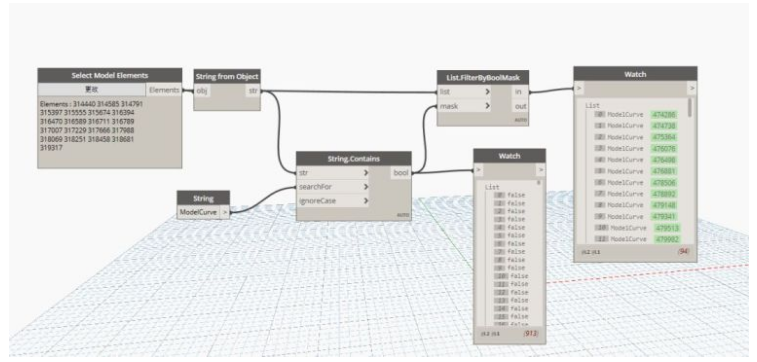Click the String node output arrow port
This screenshot has height=362, width=757.
(225, 212)
